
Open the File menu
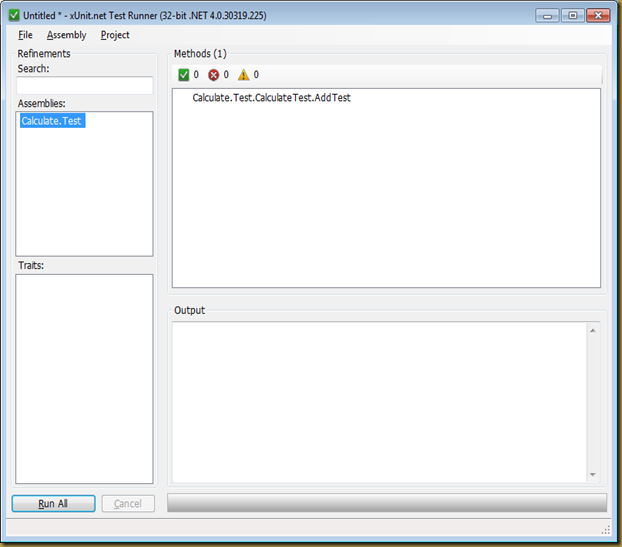pos(25,35)
